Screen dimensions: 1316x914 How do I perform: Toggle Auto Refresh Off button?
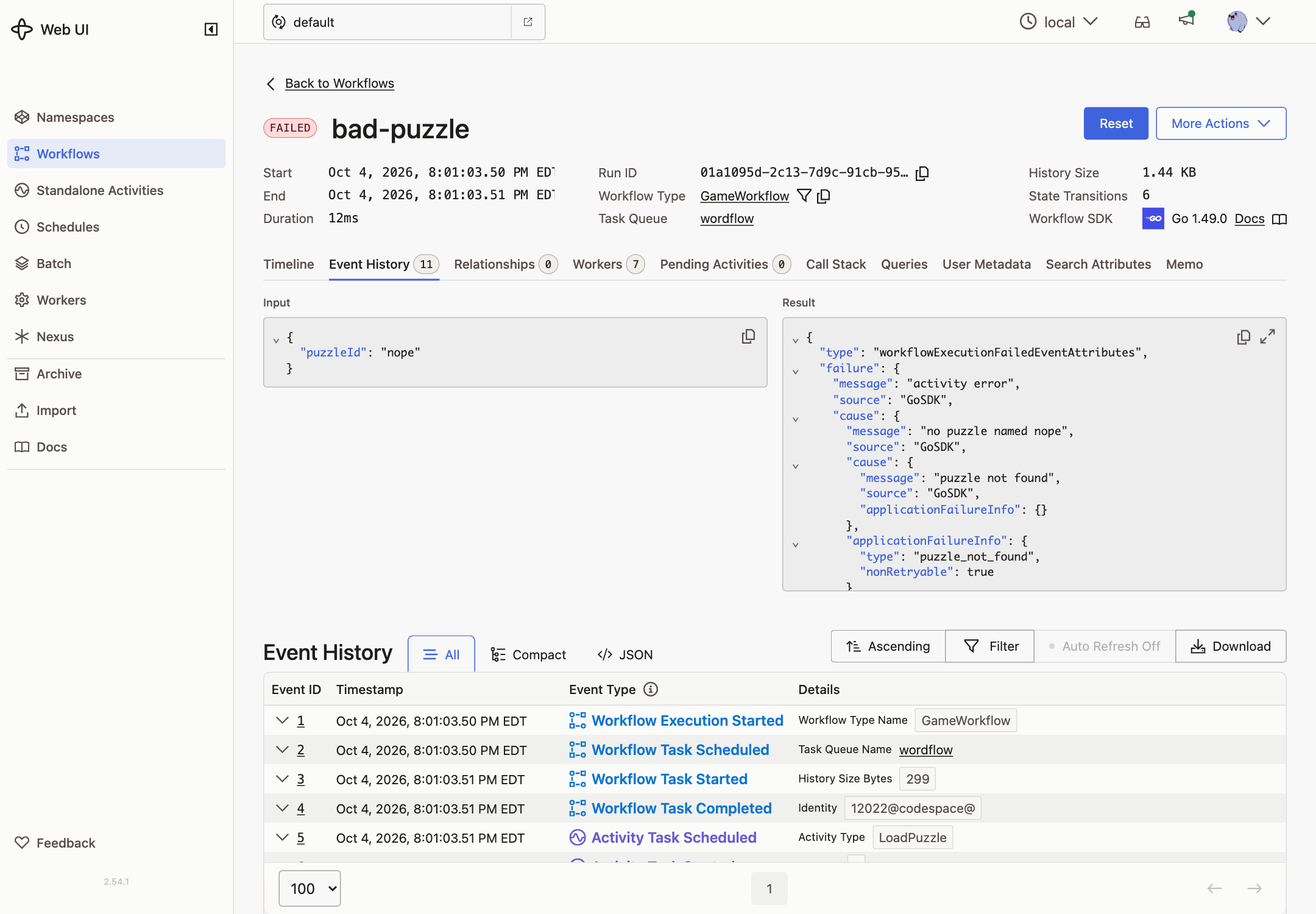point(1105,646)
